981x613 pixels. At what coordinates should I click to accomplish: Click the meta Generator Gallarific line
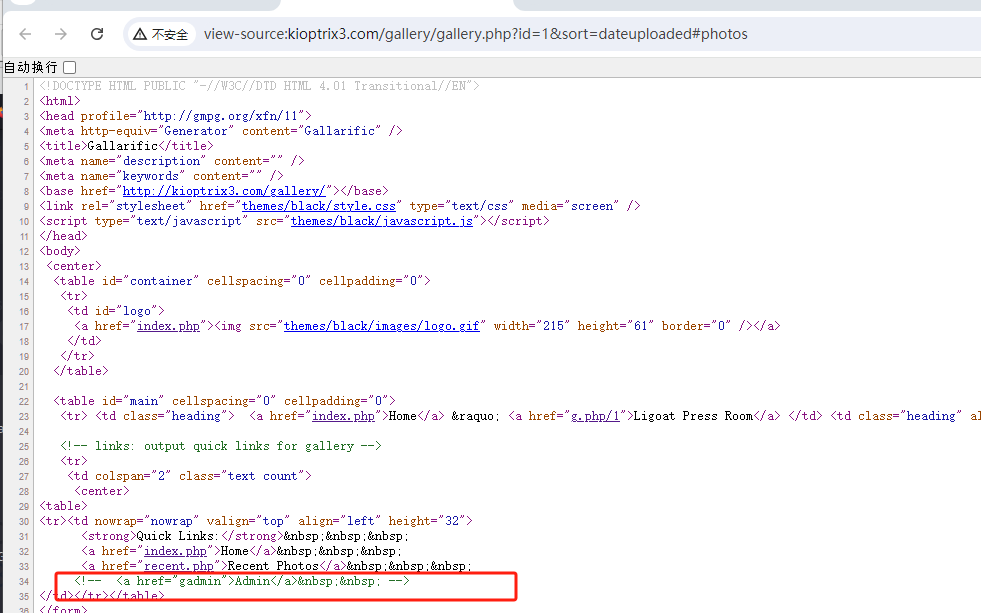(x=221, y=131)
